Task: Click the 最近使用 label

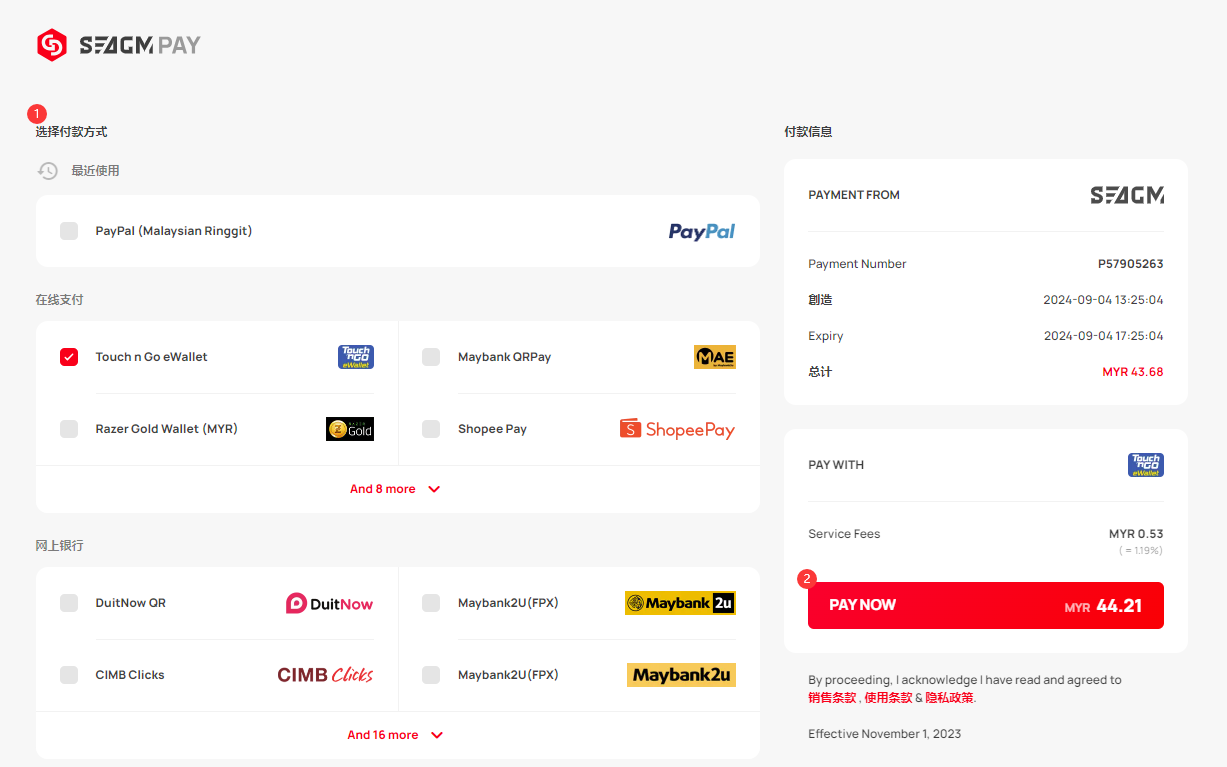Action: [95, 171]
